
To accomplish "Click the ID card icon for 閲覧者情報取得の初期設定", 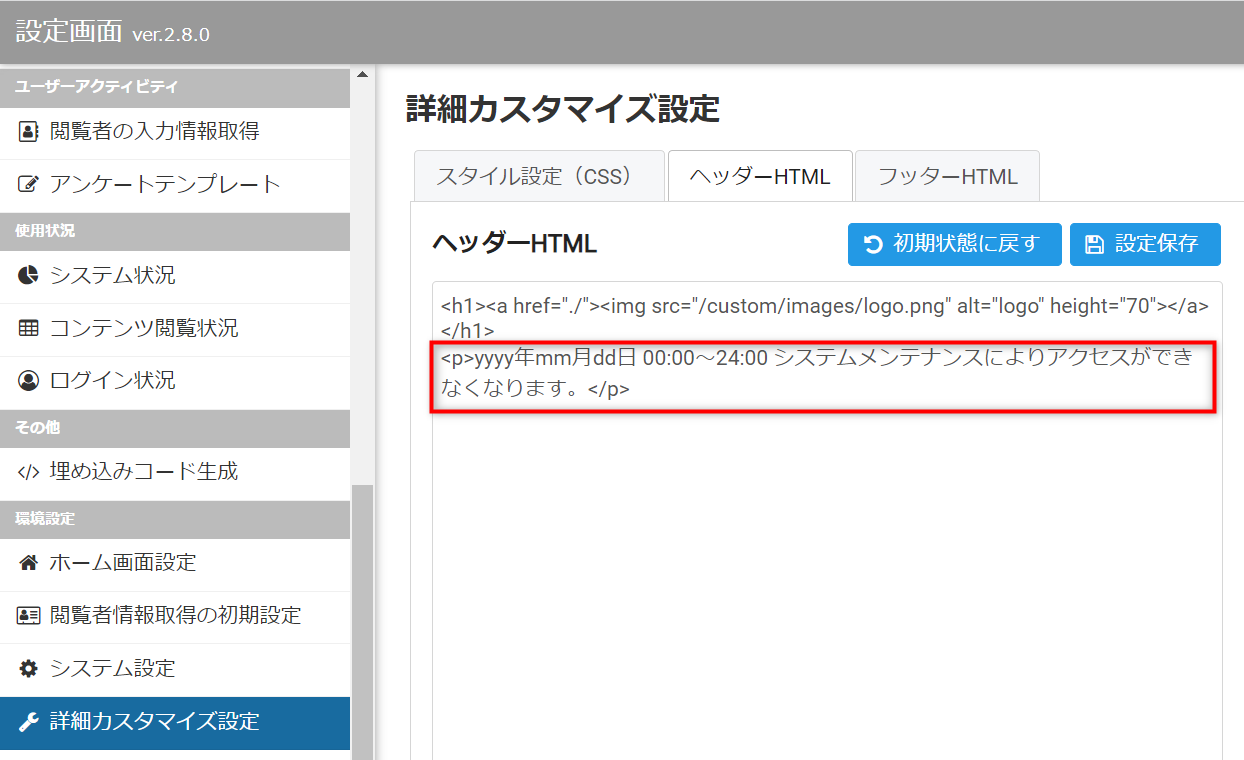I will point(29,616).
